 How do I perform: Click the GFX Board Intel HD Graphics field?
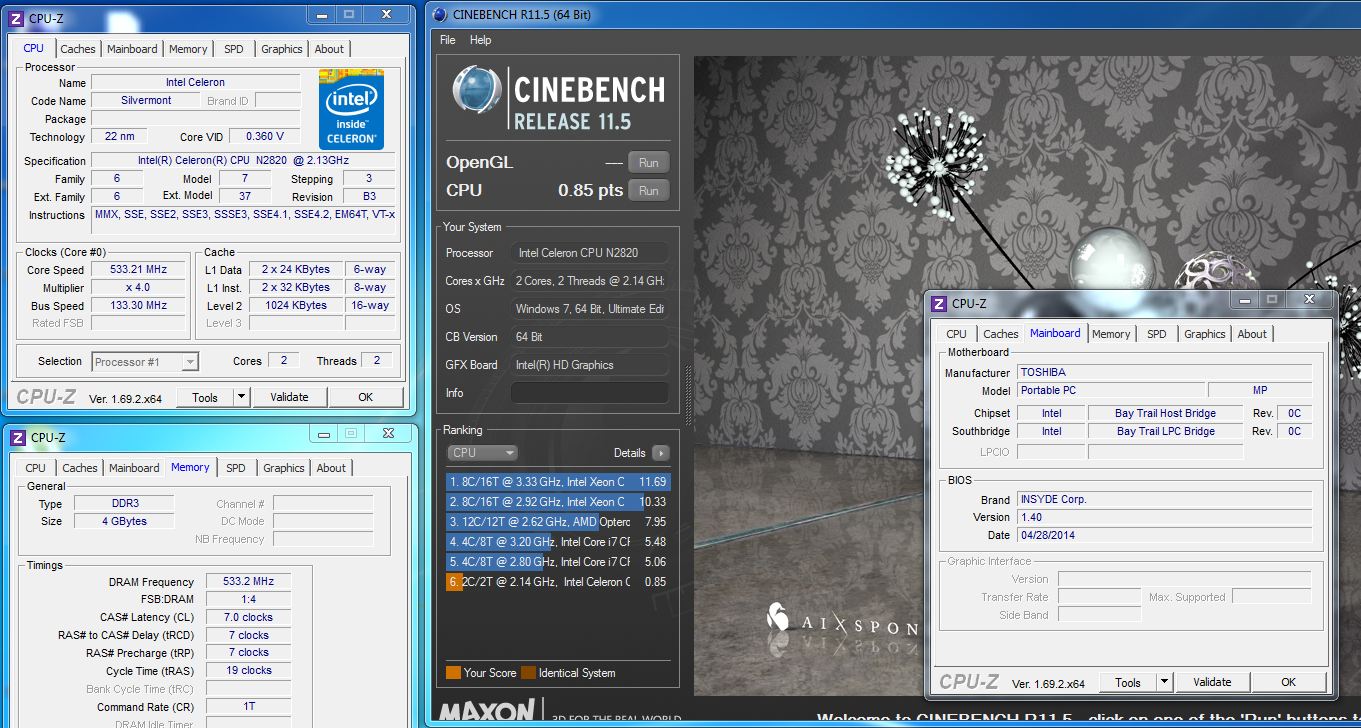click(x=589, y=365)
